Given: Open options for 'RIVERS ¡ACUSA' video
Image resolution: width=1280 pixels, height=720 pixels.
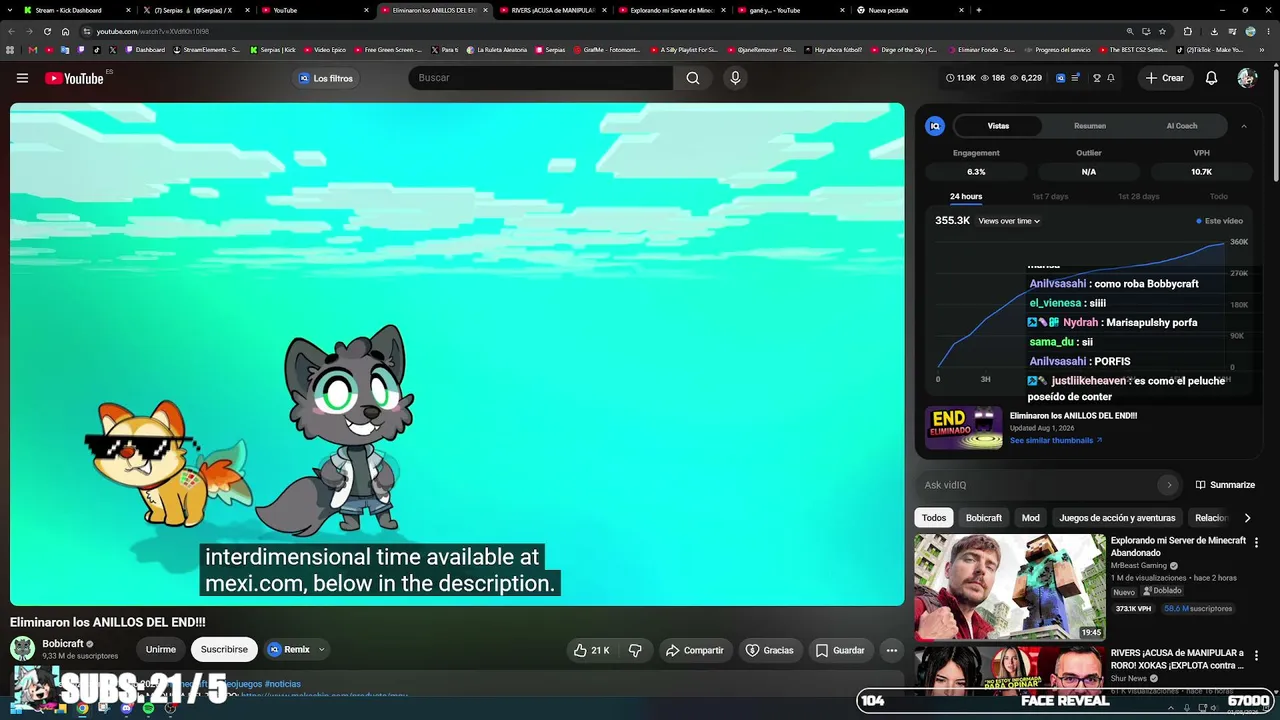Looking at the screenshot, I should (1257, 654).
